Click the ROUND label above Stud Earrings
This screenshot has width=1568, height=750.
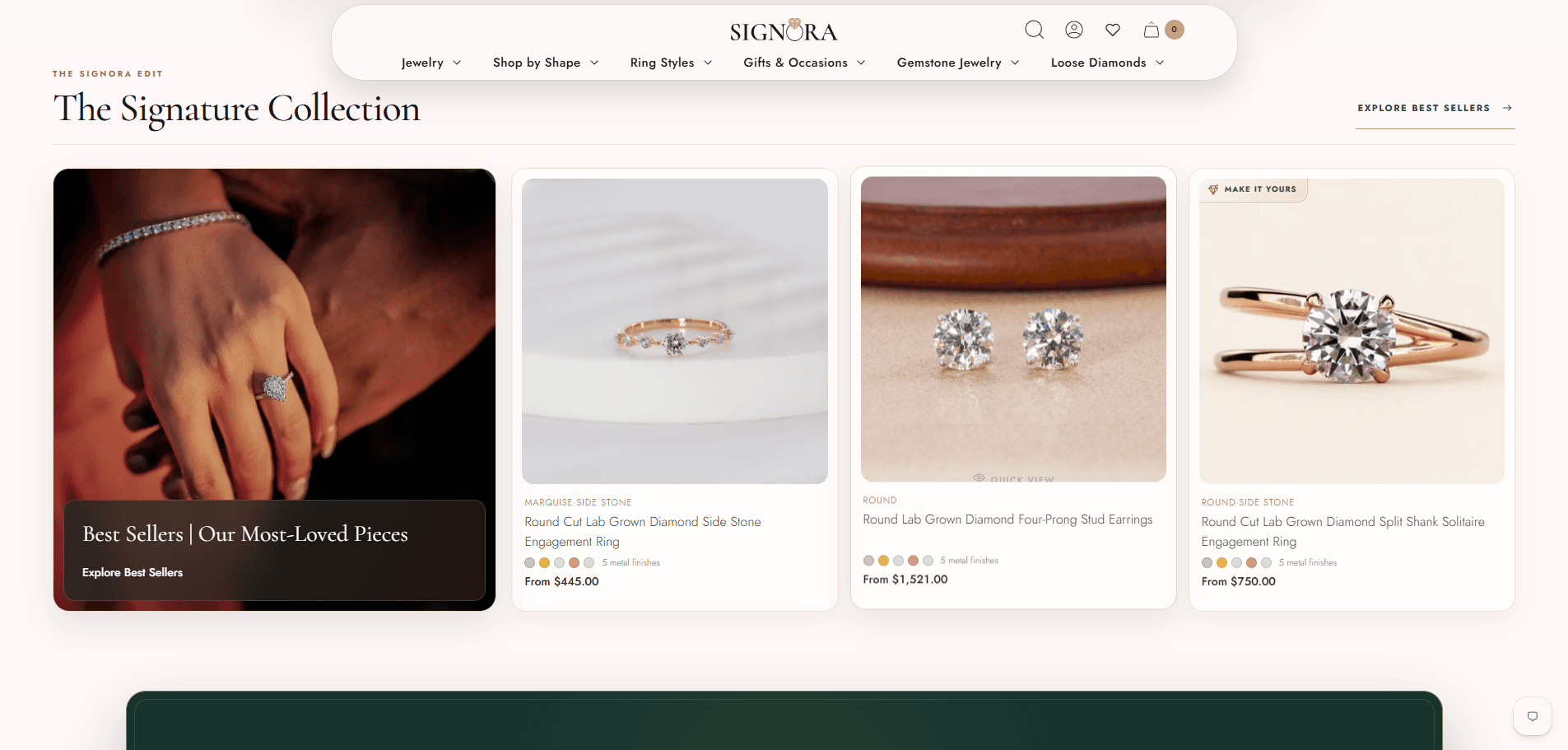(x=879, y=501)
